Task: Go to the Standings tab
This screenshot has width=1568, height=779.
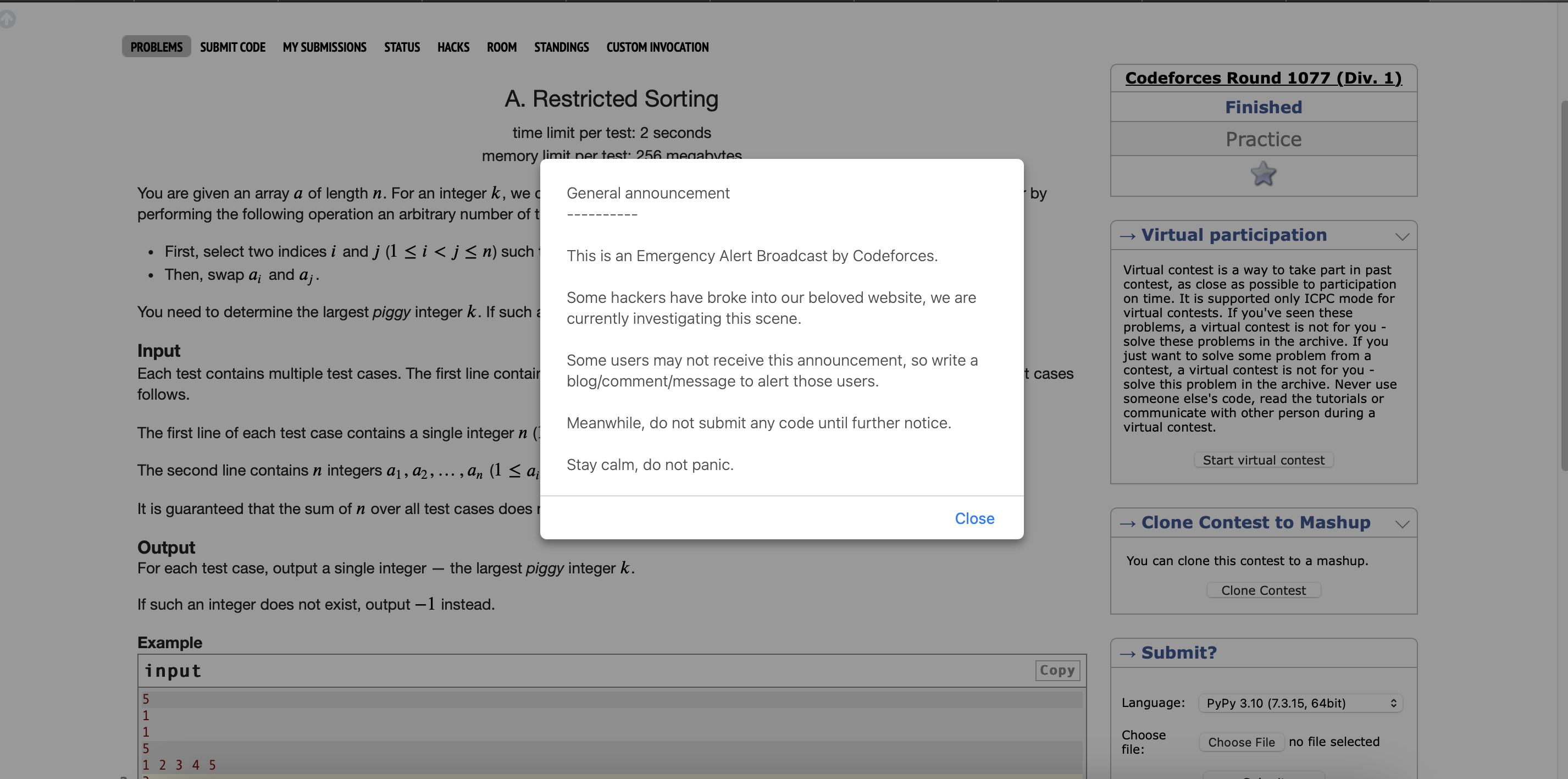Action: click(x=561, y=47)
